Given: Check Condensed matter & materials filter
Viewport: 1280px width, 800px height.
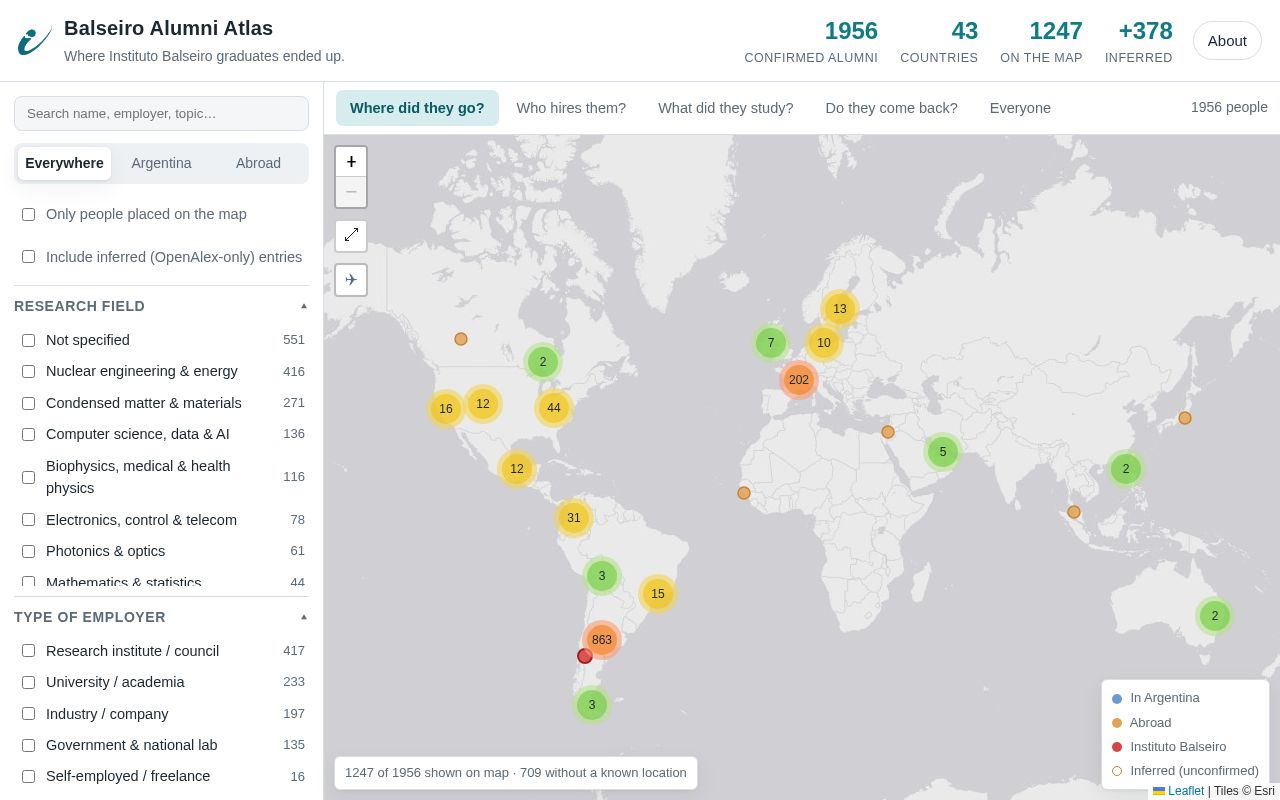Looking at the screenshot, I should [x=28, y=403].
